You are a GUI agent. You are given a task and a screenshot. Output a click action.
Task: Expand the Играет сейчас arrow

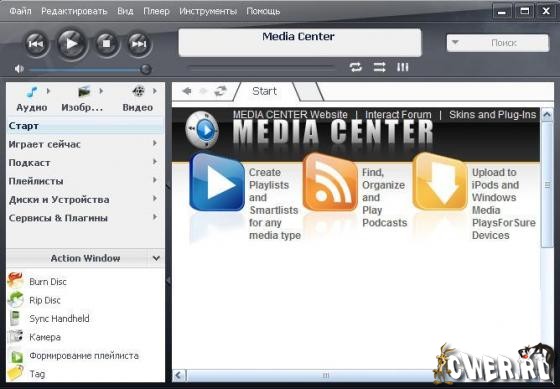155,143
